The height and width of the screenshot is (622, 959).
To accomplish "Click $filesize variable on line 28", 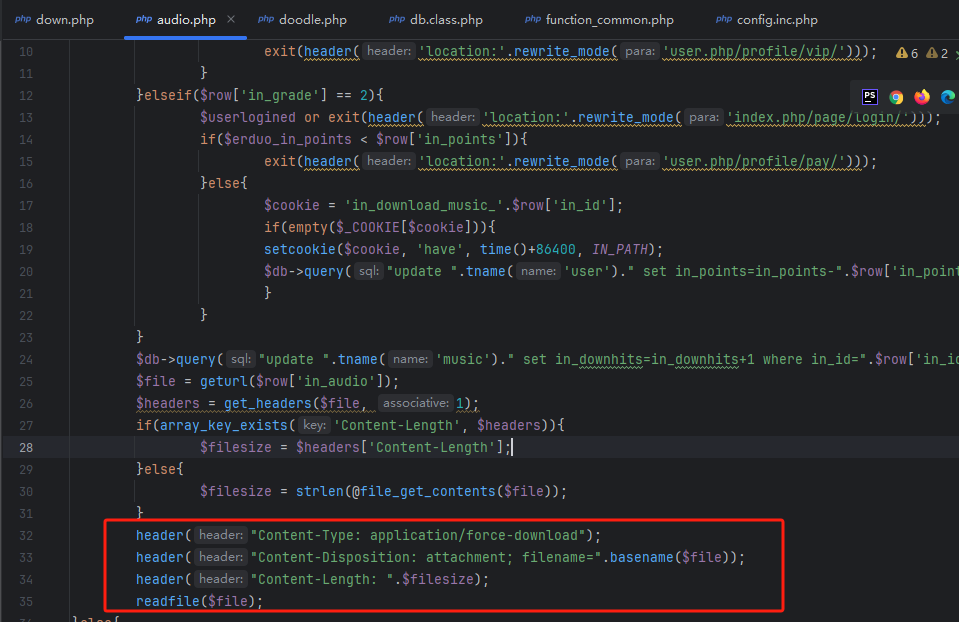I will (235, 447).
